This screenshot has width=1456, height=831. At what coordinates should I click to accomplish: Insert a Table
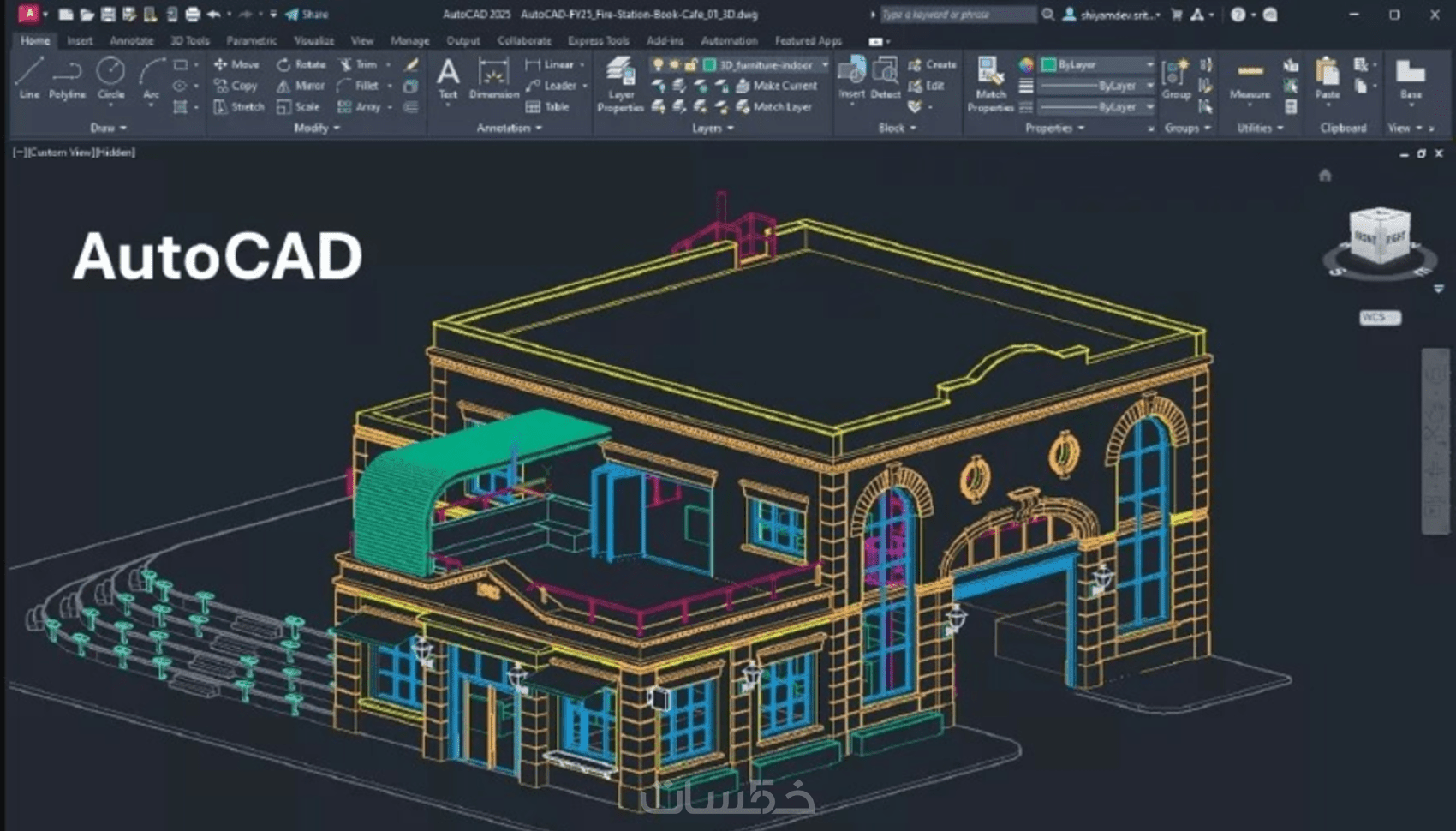tap(547, 107)
